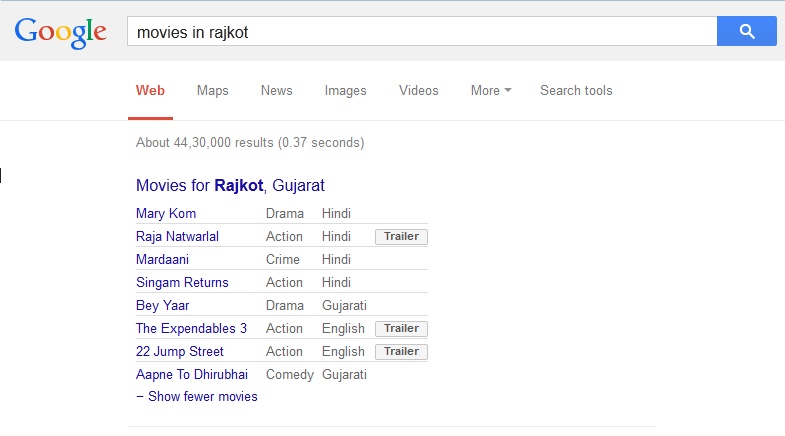Select the Web tab
The width and height of the screenshot is (785, 436).
click(x=150, y=91)
